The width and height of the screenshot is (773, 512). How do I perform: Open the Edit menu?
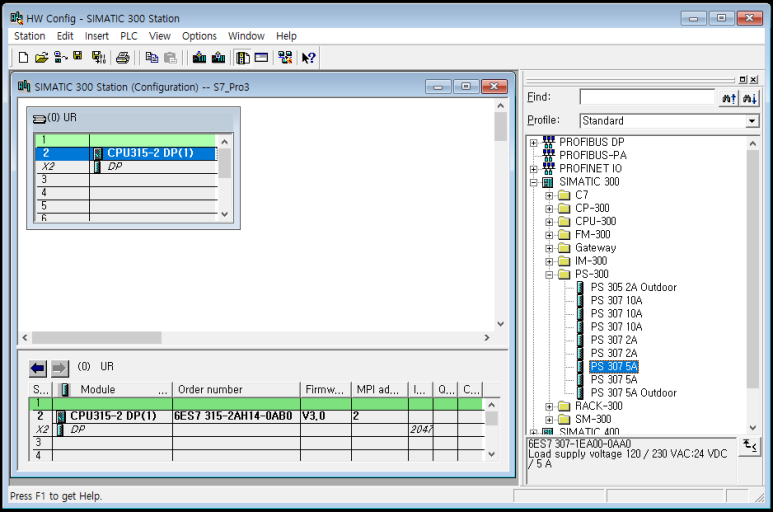pos(65,36)
